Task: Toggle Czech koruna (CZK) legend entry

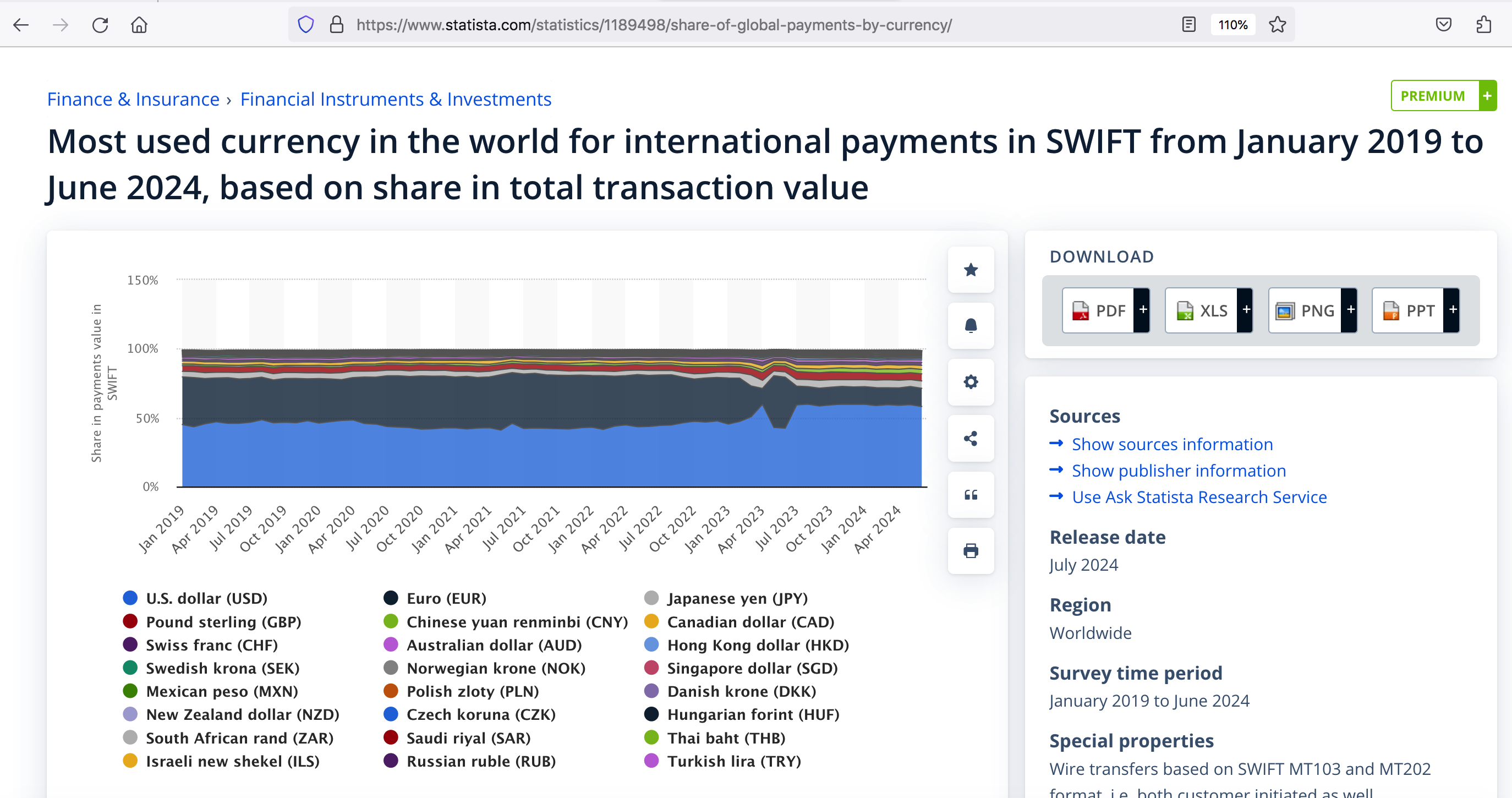Action: 469,714
